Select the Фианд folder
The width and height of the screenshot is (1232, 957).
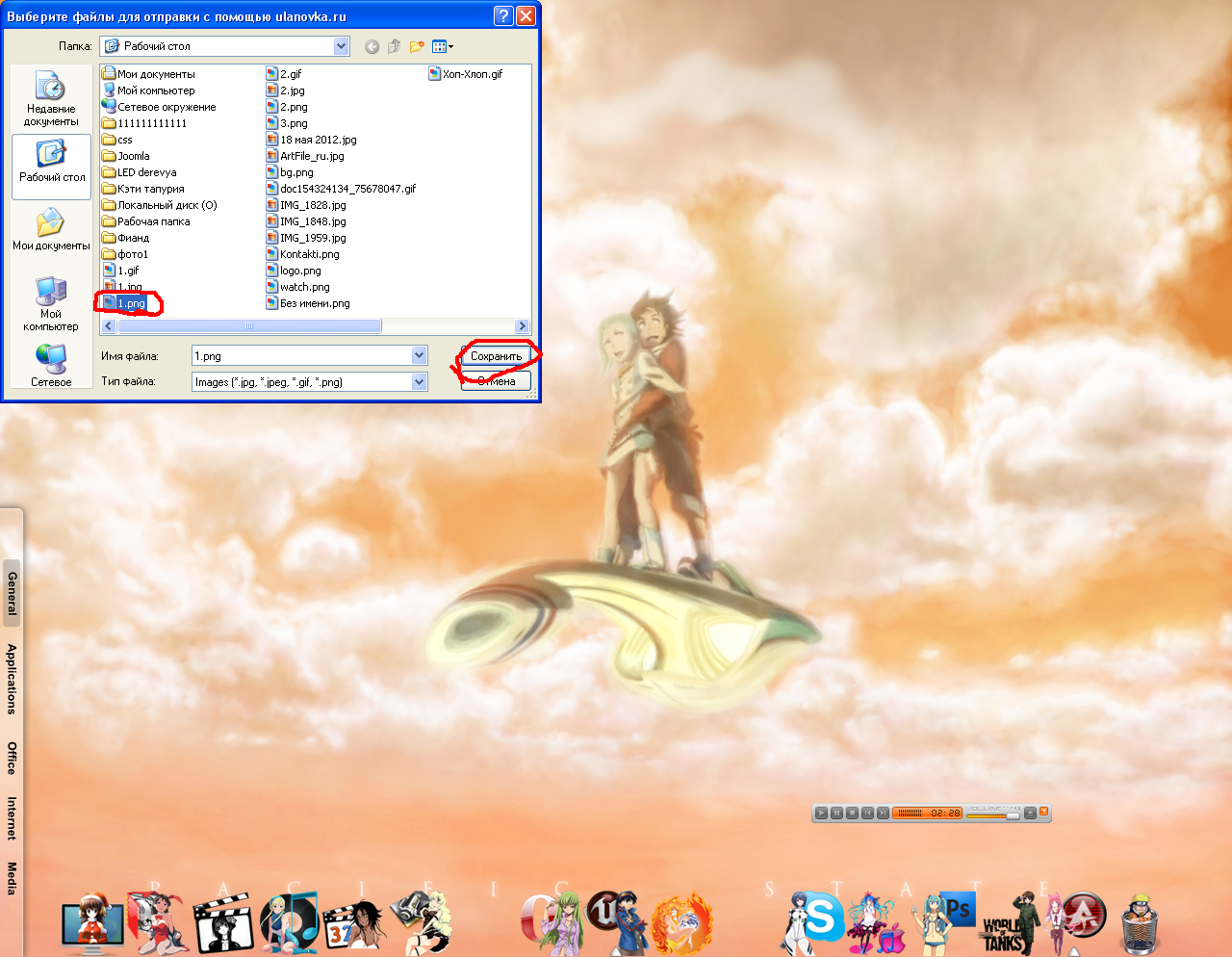pos(126,238)
